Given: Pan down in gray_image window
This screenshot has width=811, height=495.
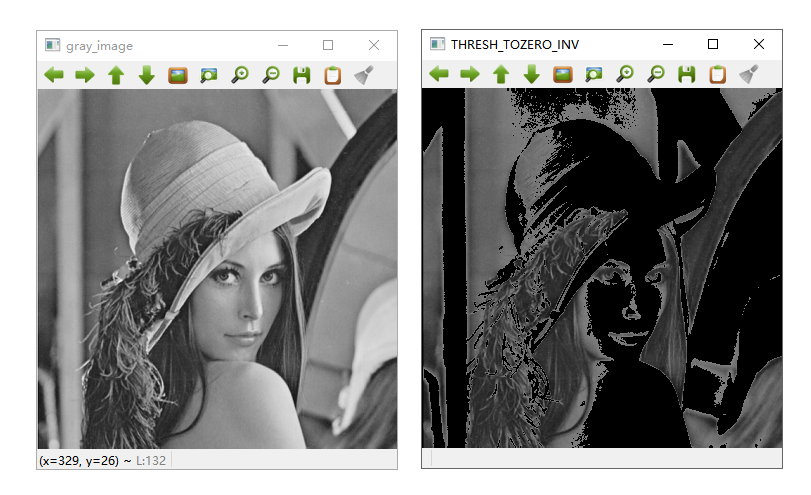Looking at the screenshot, I should 147,75.
